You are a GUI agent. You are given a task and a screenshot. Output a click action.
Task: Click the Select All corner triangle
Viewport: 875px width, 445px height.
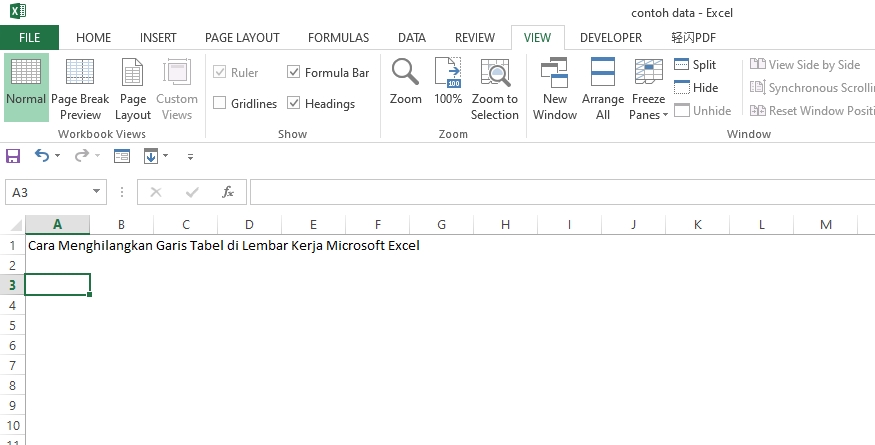click(16, 224)
